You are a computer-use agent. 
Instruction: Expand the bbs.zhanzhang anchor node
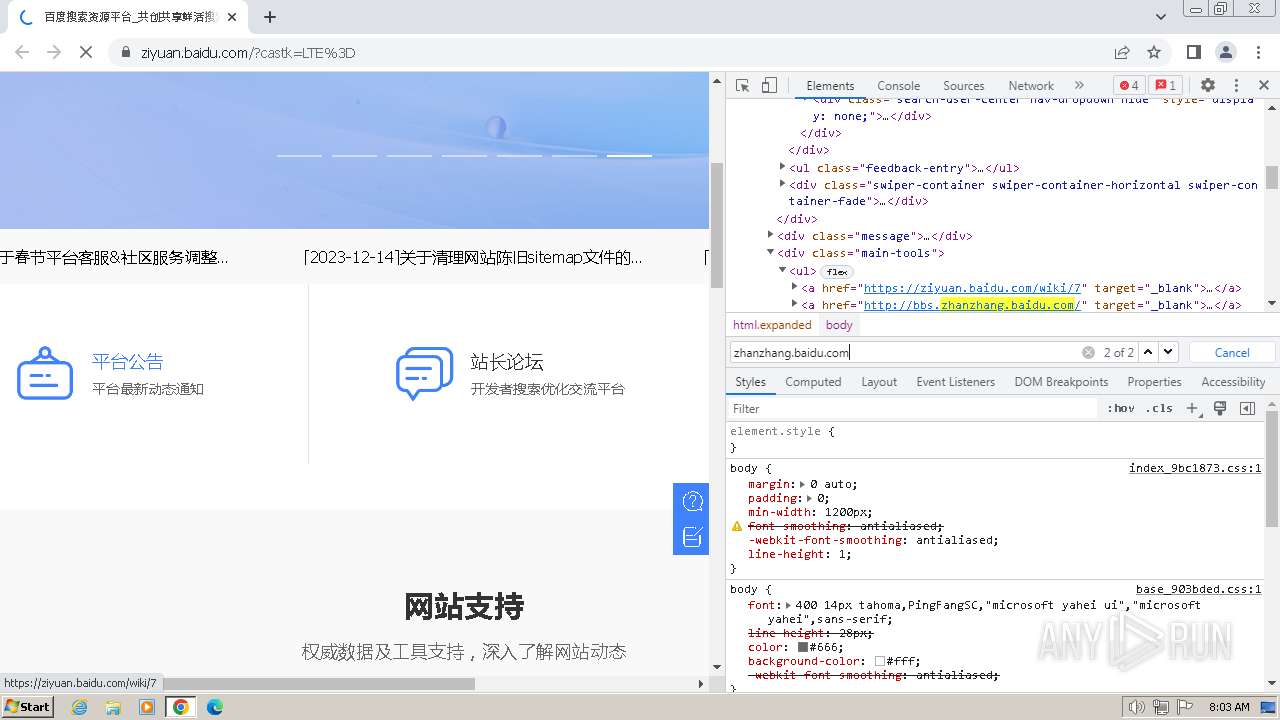(795, 304)
